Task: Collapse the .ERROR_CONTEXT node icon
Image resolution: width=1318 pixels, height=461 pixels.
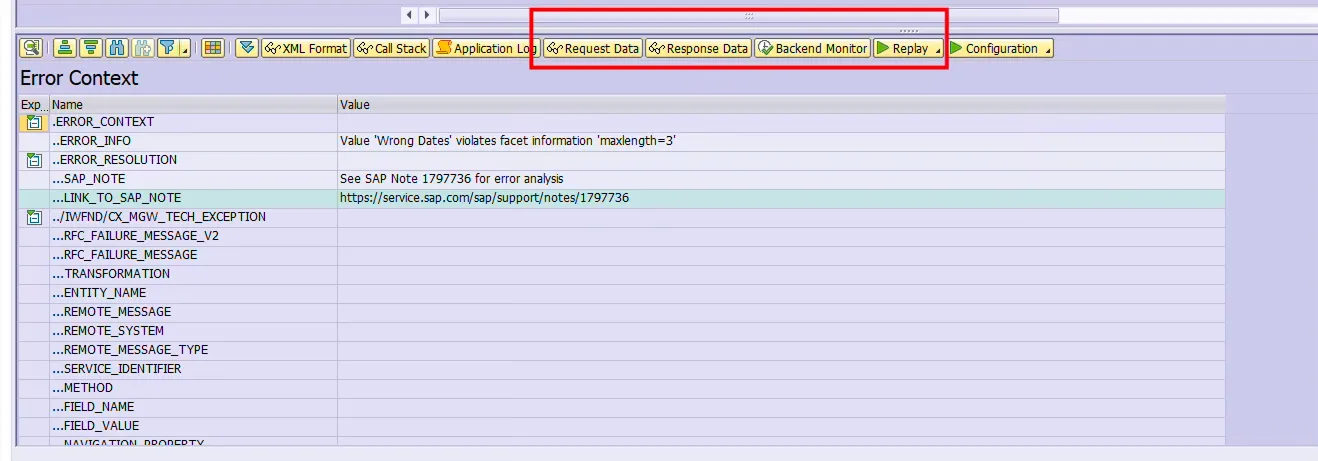Action: click(x=34, y=122)
